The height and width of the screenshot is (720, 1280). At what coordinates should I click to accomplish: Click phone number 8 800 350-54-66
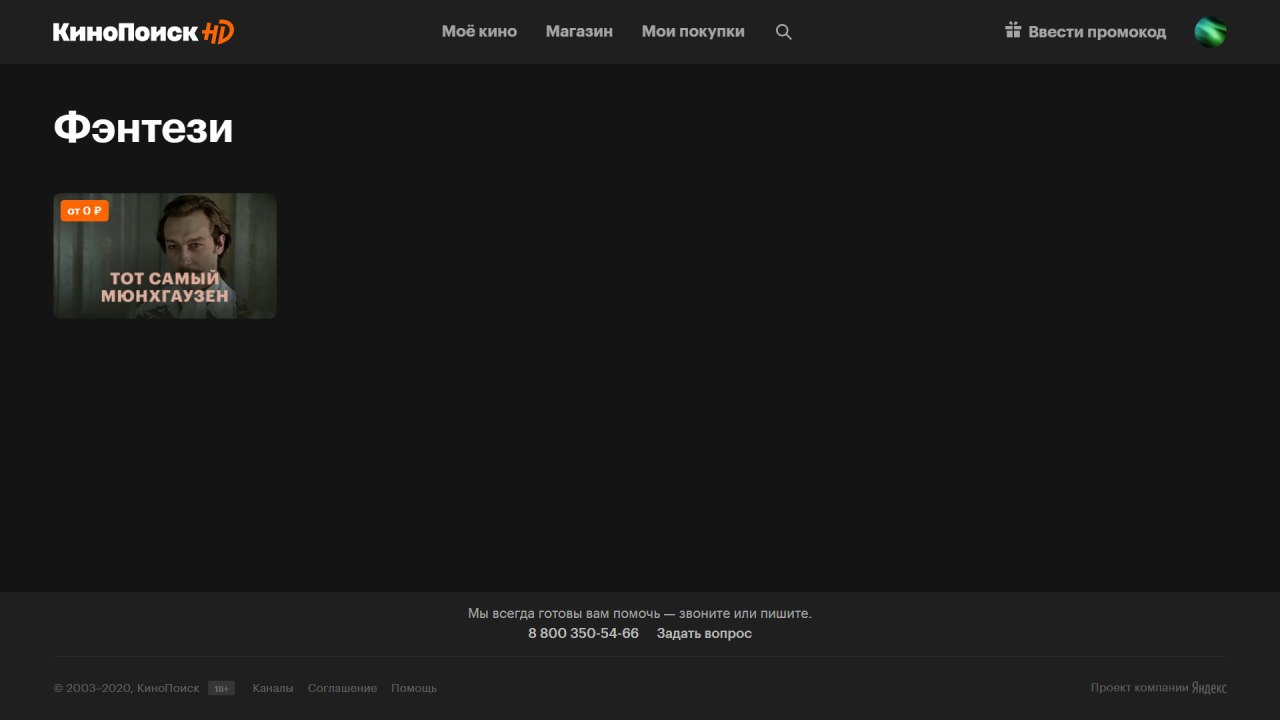(583, 634)
